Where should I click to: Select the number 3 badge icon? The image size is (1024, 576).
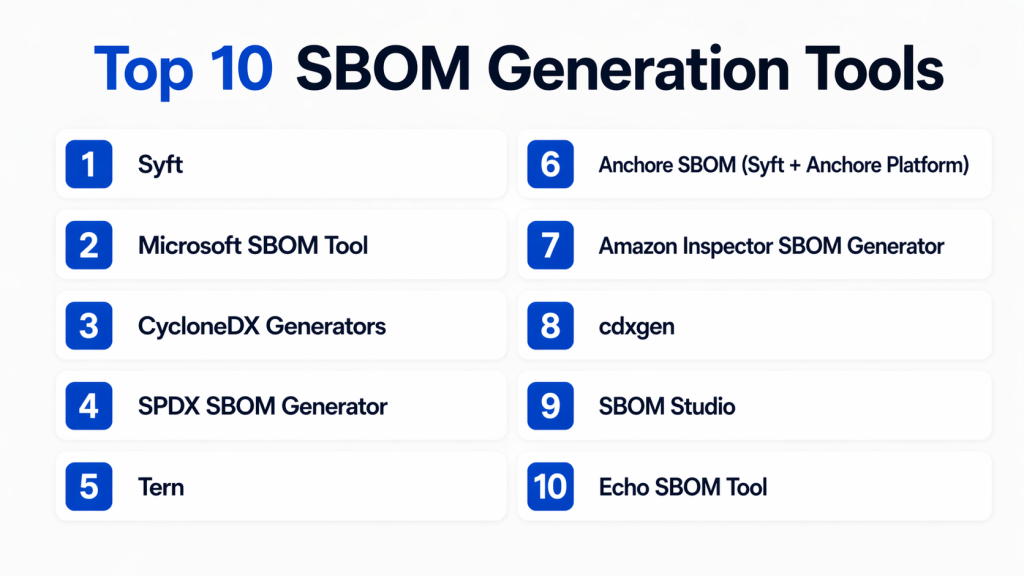click(89, 325)
